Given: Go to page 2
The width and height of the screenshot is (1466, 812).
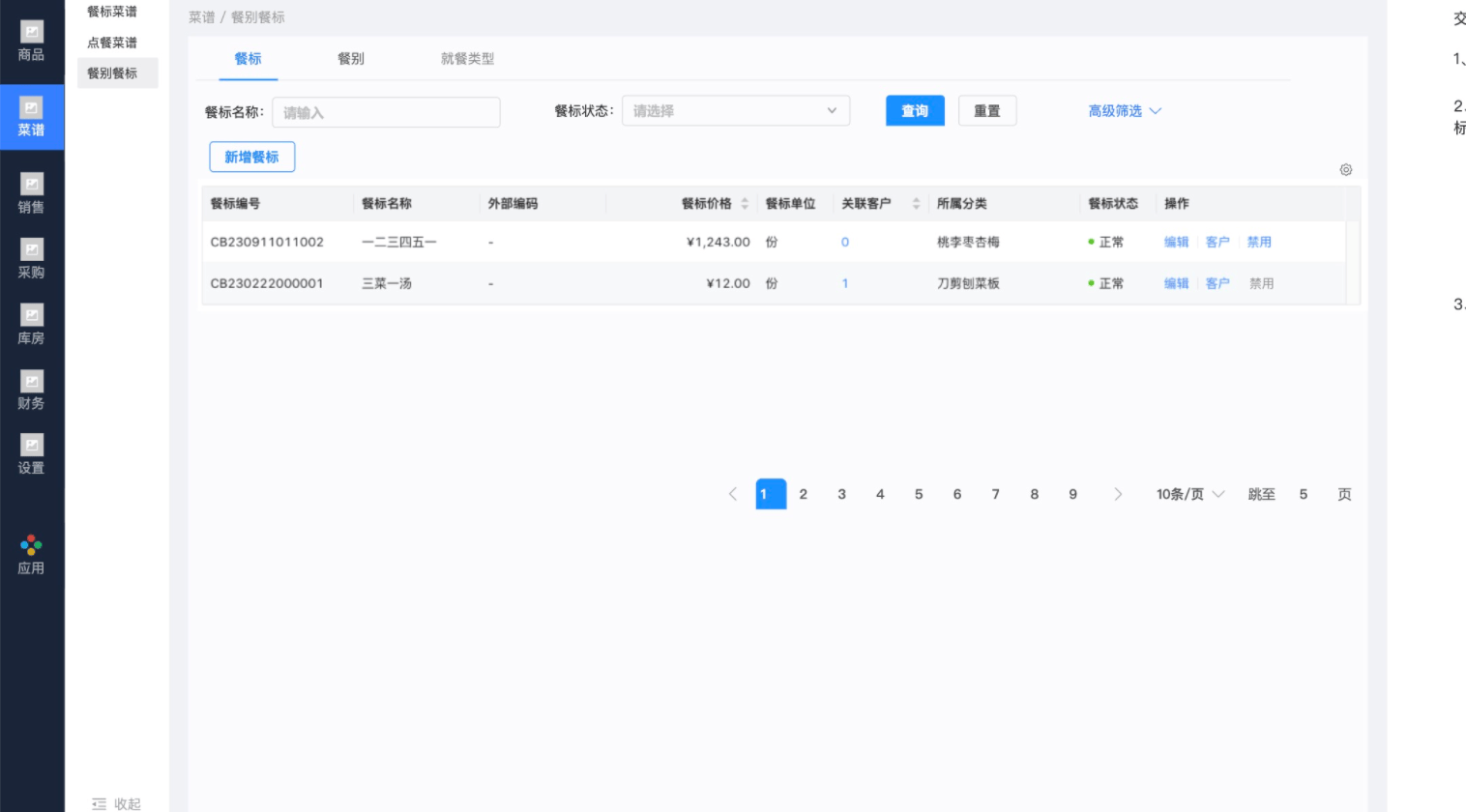Looking at the screenshot, I should (x=804, y=494).
